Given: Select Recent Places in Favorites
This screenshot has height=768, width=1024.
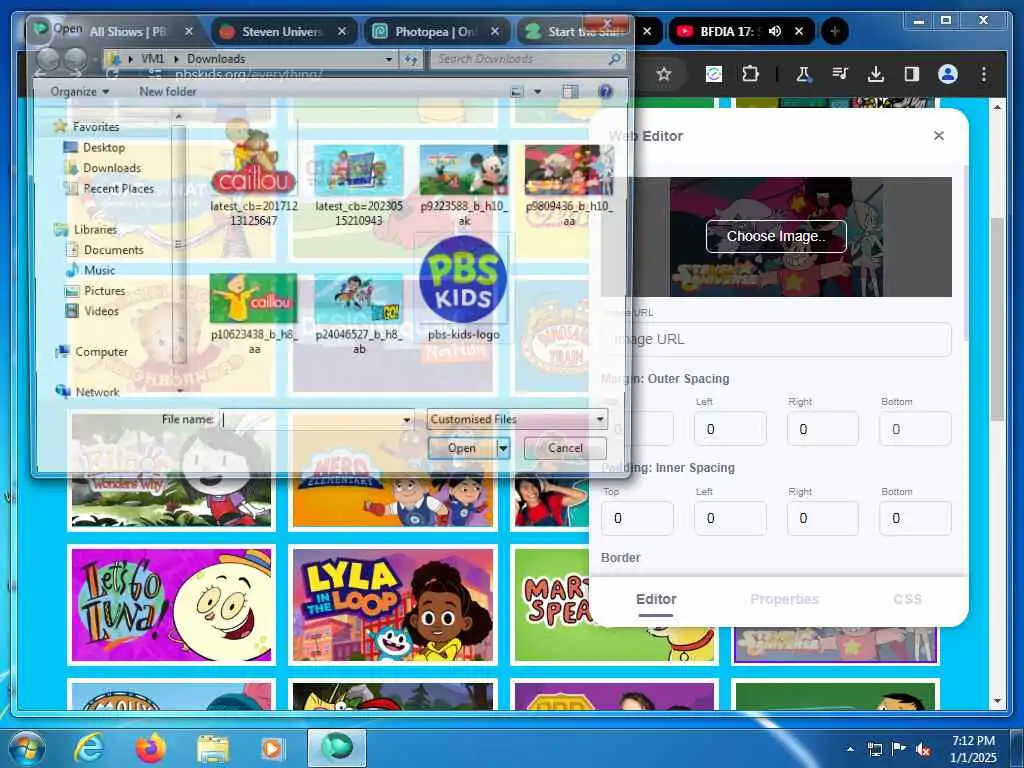Looking at the screenshot, I should (118, 188).
